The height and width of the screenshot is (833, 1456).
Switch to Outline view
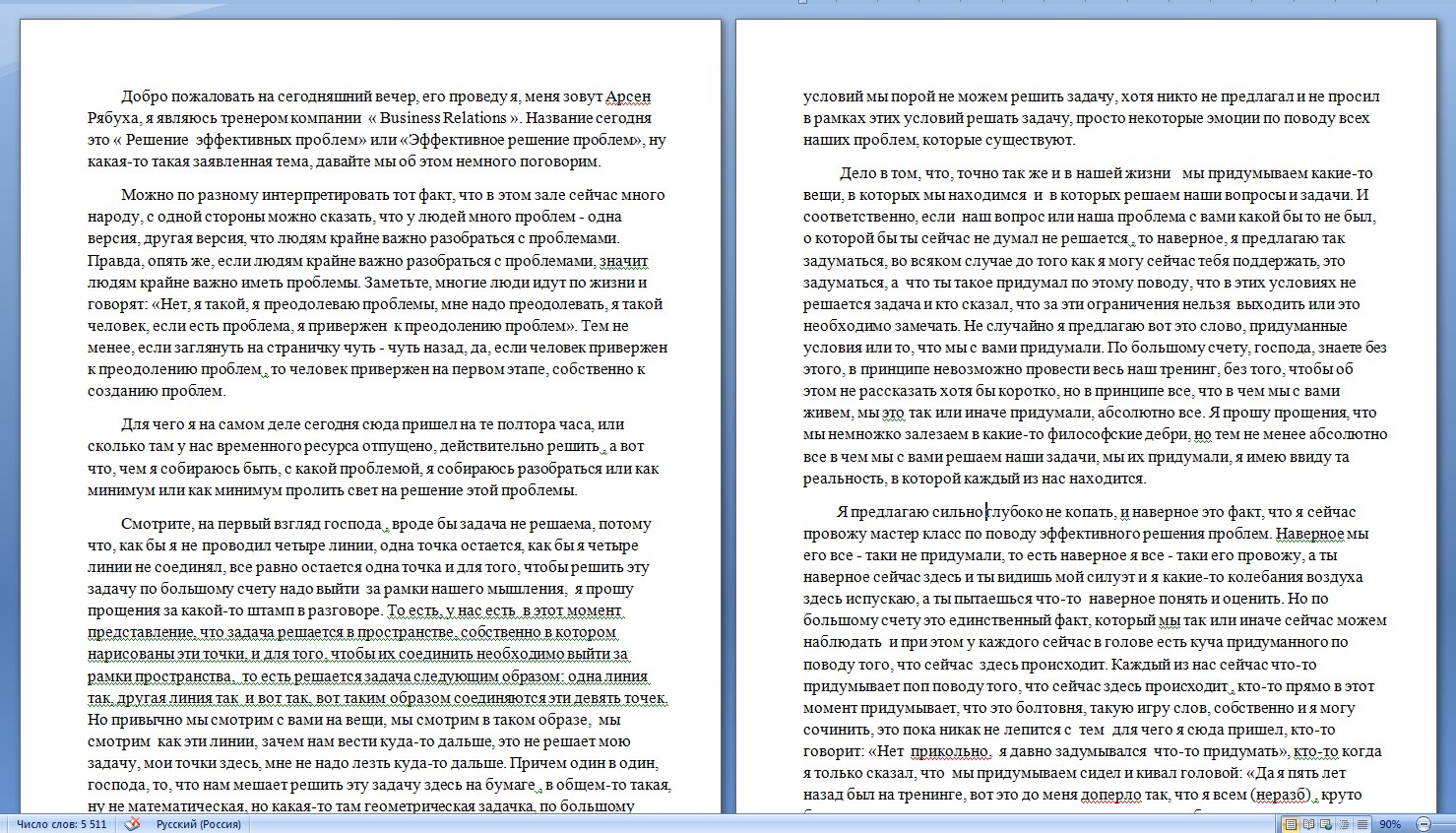[1344, 824]
